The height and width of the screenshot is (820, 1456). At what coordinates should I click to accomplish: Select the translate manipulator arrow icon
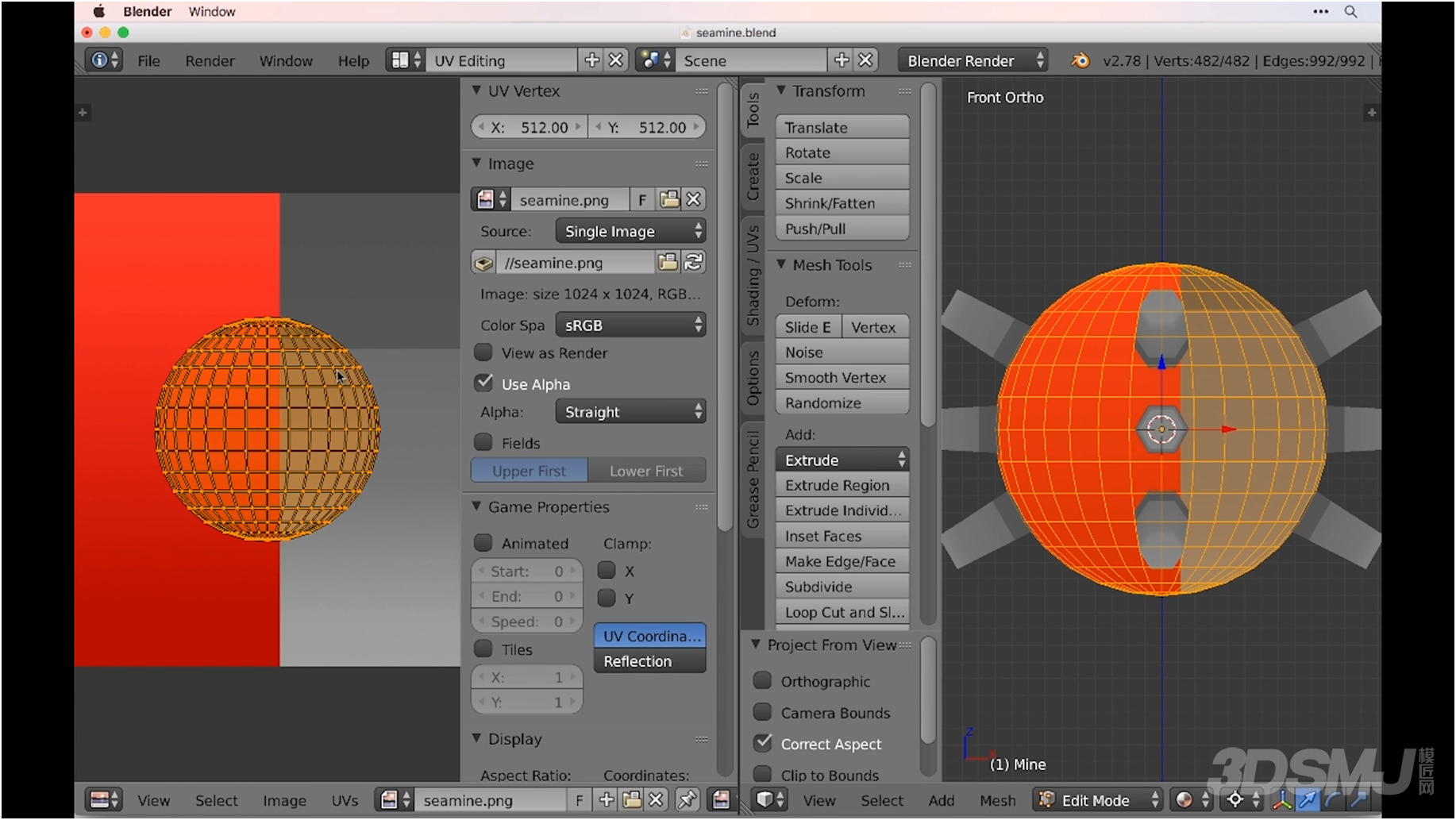[x=1308, y=800]
